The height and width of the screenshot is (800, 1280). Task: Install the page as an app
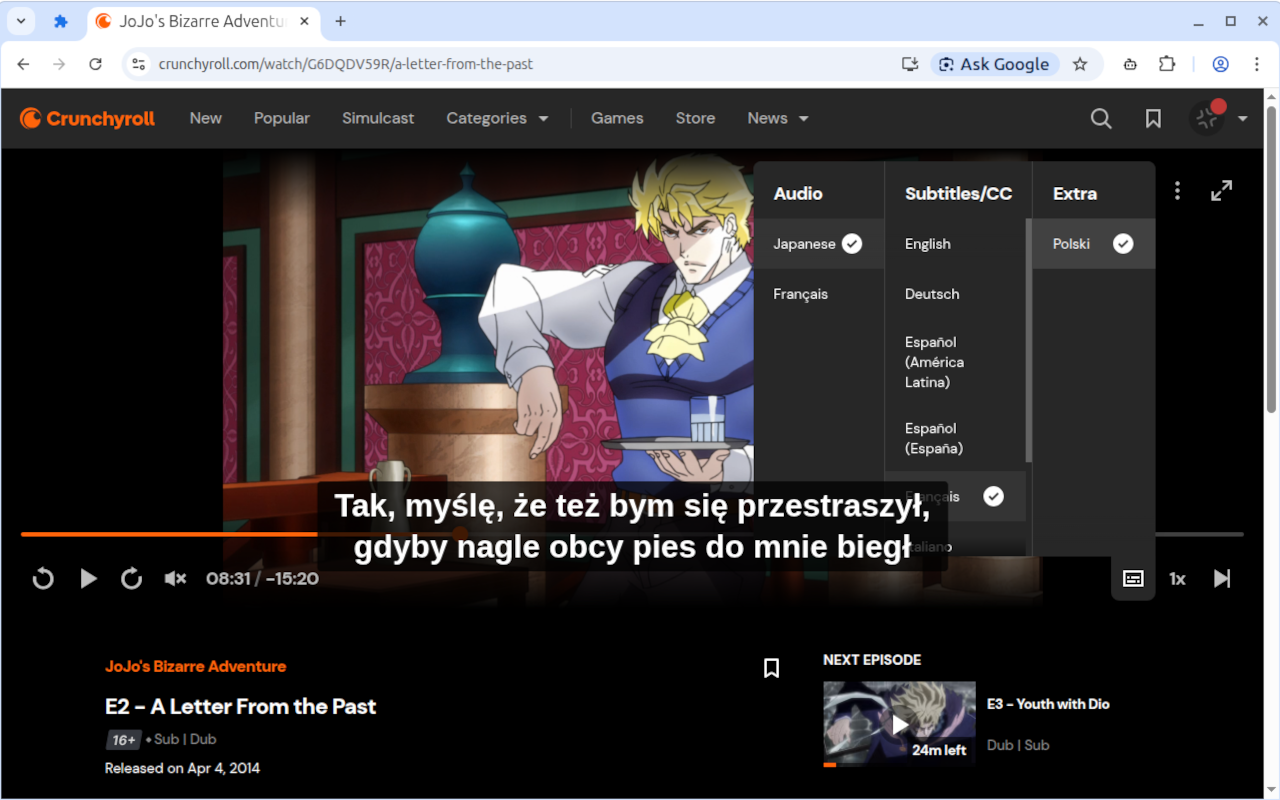[910, 64]
